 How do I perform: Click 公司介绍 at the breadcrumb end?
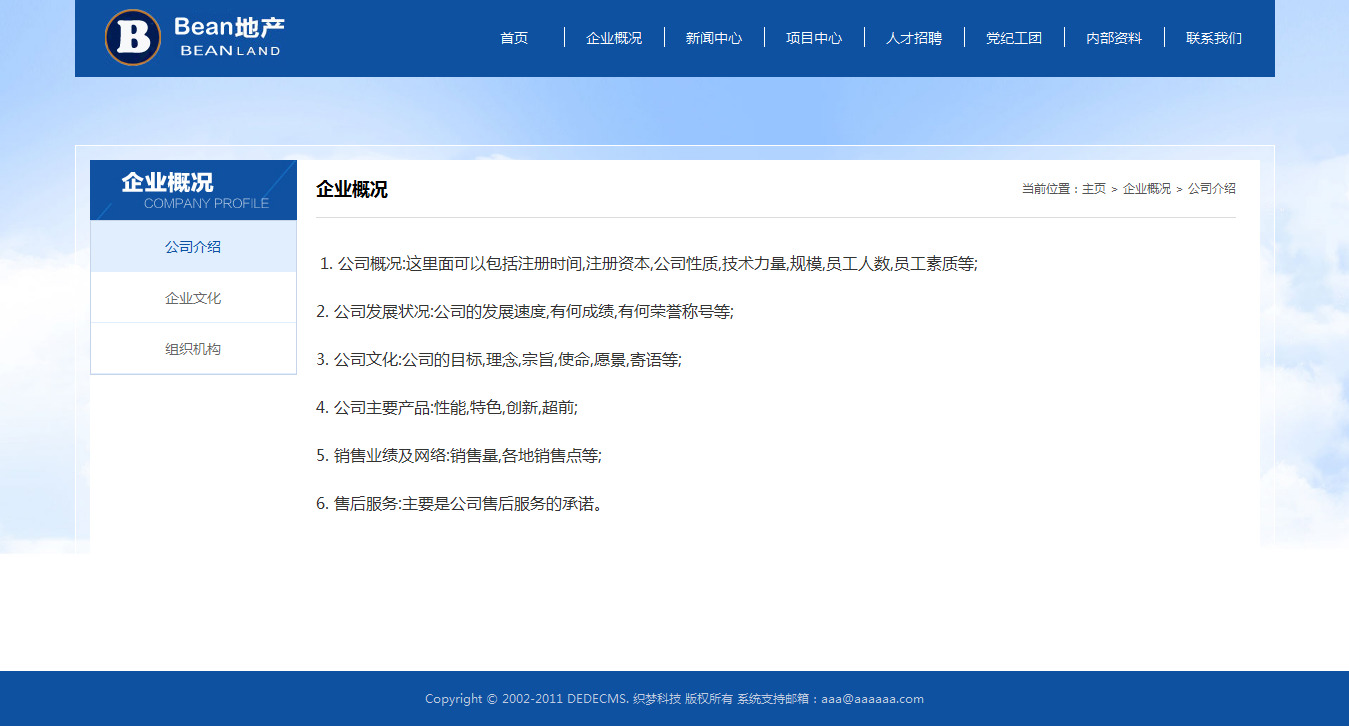pyautogui.click(x=1211, y=189)
